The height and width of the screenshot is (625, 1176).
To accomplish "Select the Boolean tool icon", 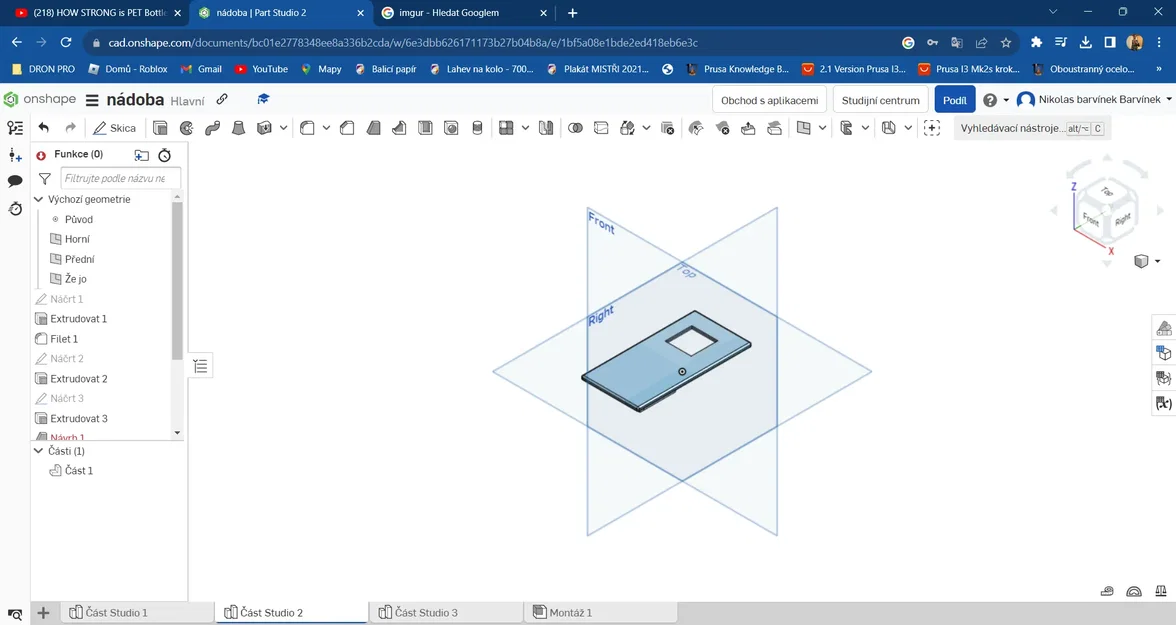I will click(575, 128).
